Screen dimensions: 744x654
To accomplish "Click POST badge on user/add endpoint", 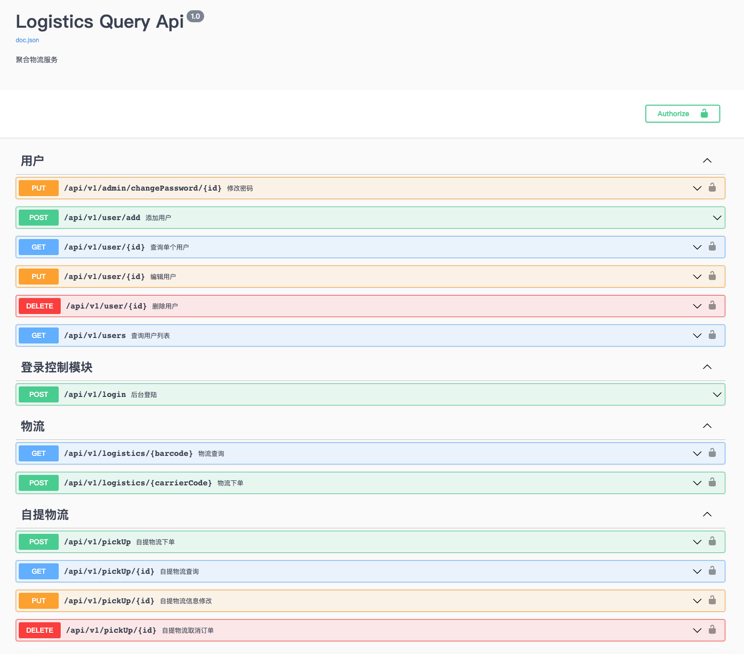I will [x=38, y=217].
